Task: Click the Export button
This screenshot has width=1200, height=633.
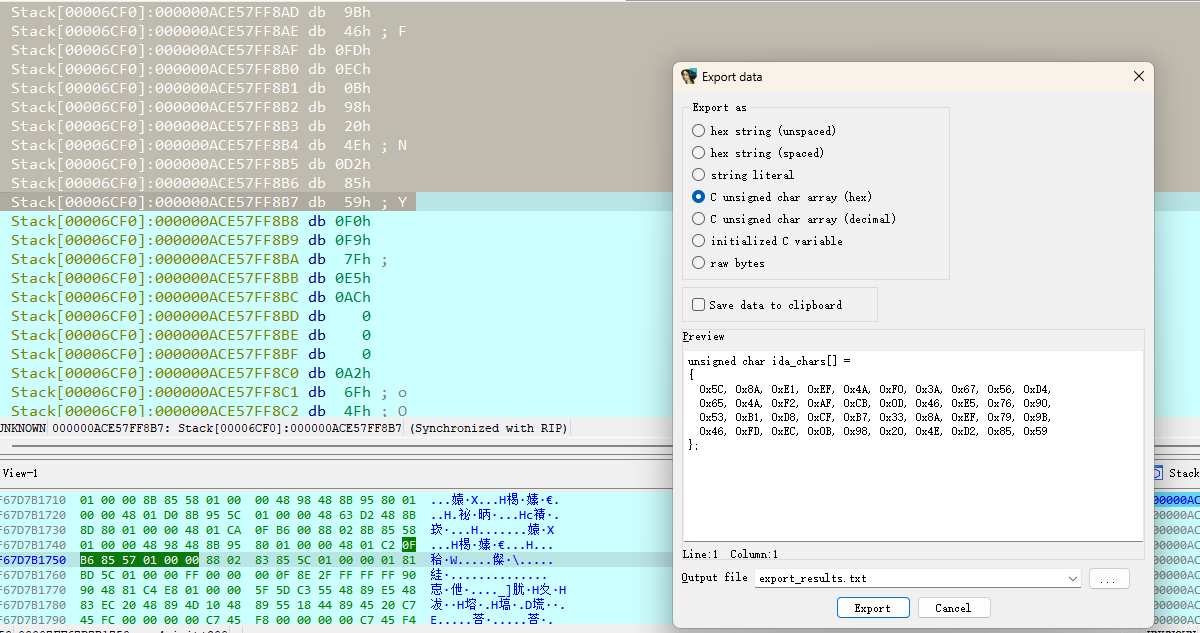Action: point(872,608)
